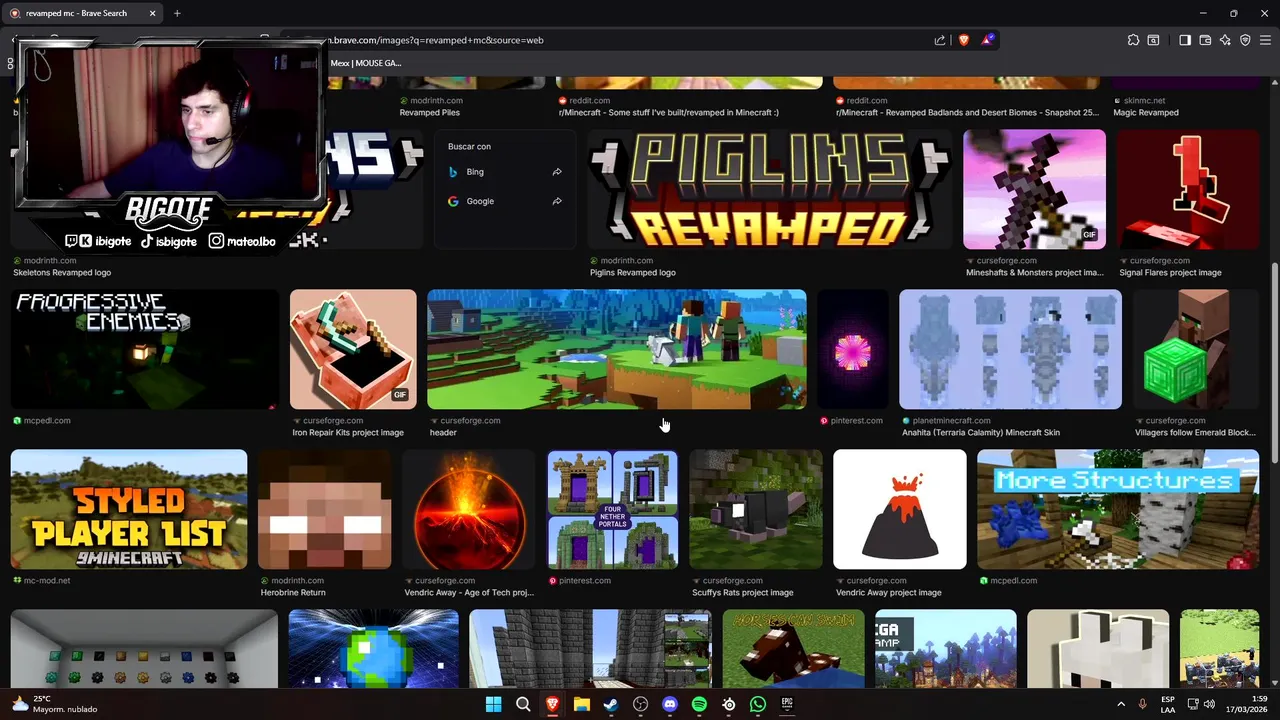Expand hidden system tray icons
This screenshot has height=720, width=1280.
[1120, 704]
